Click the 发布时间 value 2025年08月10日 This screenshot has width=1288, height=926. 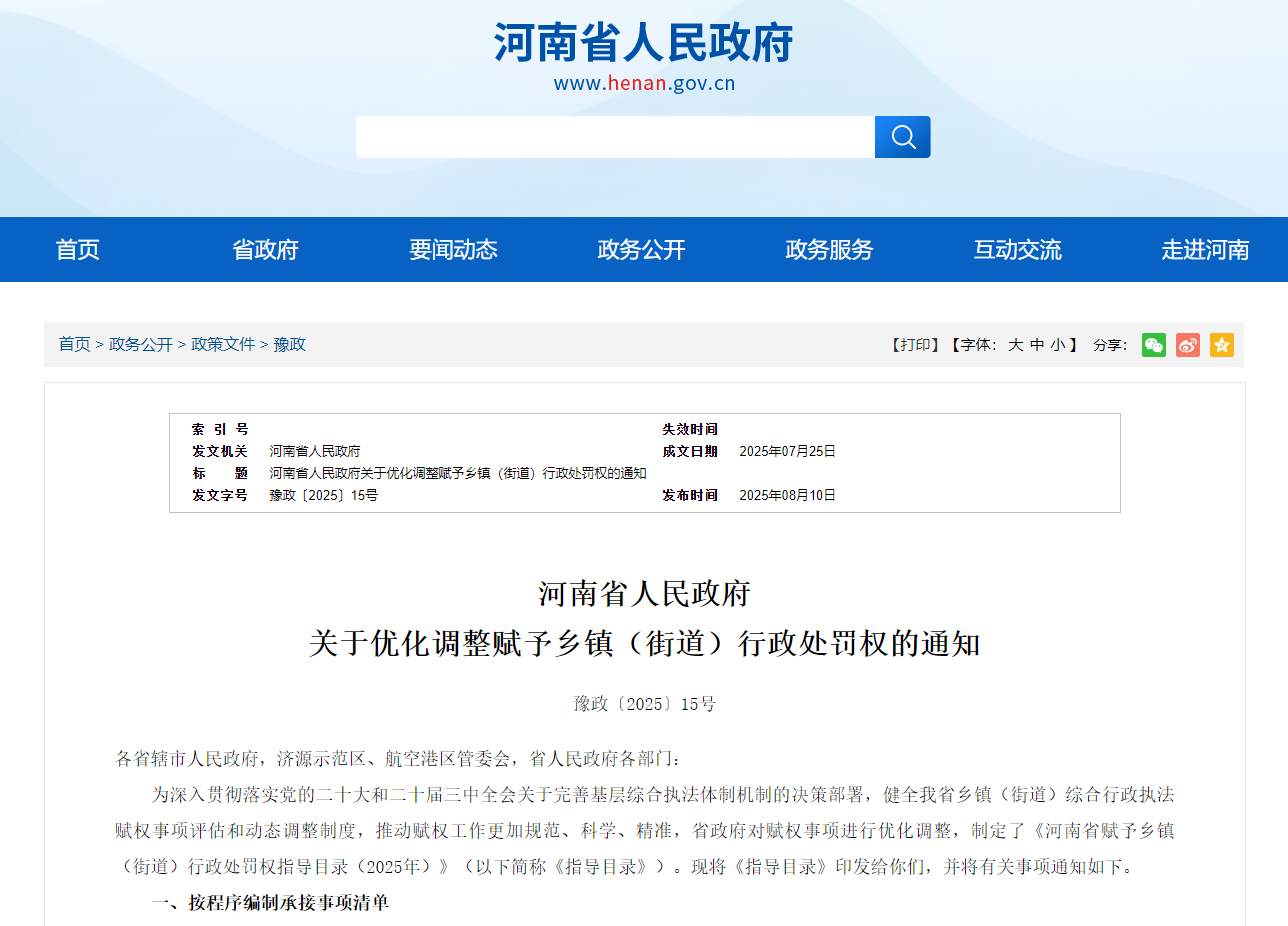coord(787,496)
